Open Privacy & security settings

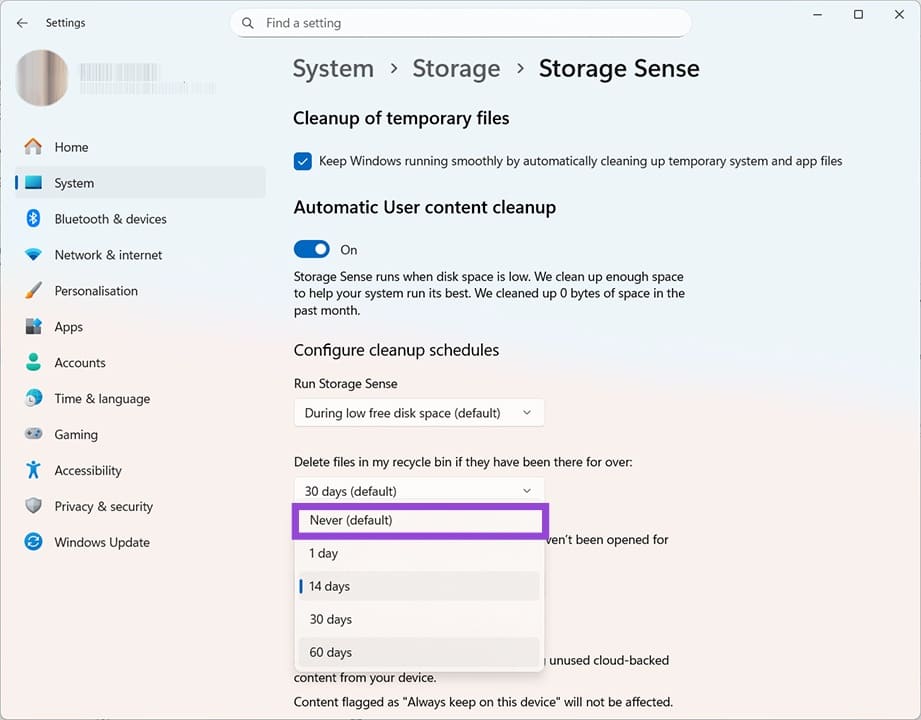[103, 506]
